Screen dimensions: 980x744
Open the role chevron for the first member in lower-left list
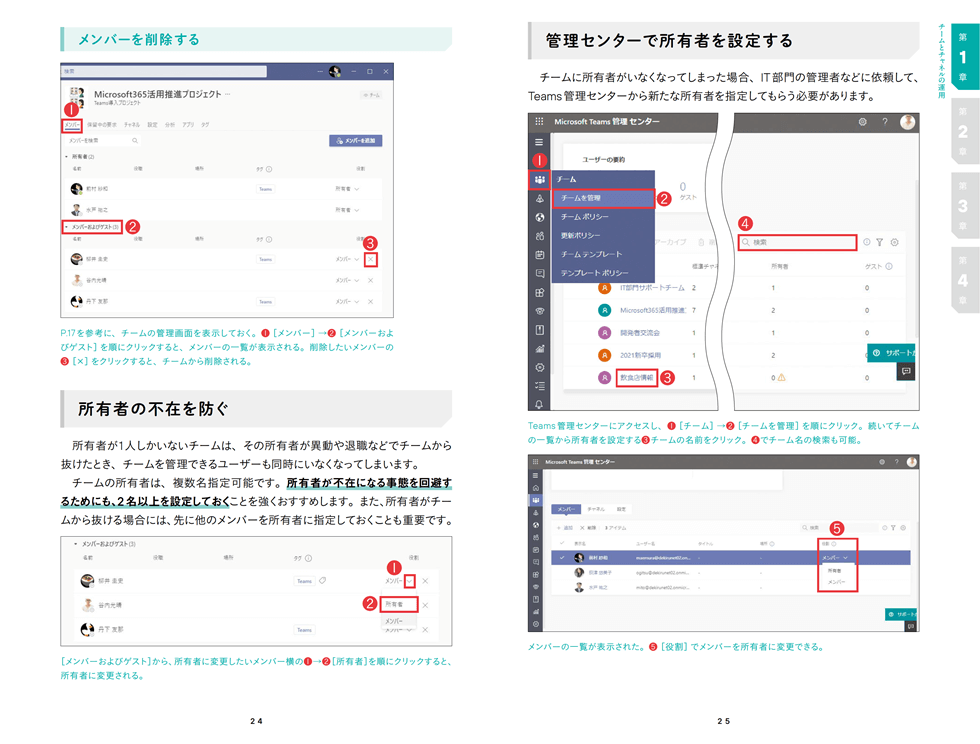(409, 581)
